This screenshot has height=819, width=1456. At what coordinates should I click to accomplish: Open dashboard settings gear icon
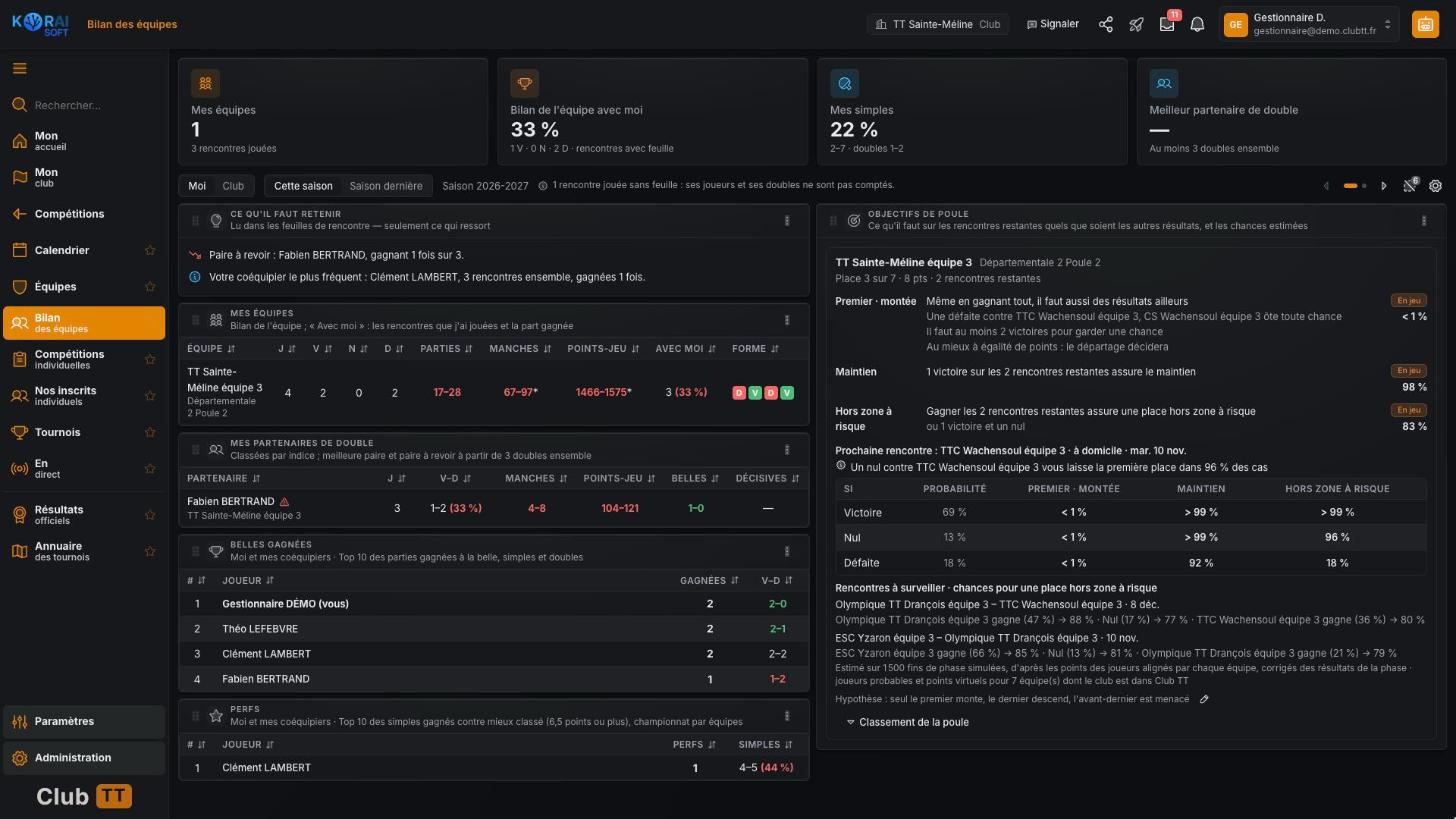tap(1435, 186)
